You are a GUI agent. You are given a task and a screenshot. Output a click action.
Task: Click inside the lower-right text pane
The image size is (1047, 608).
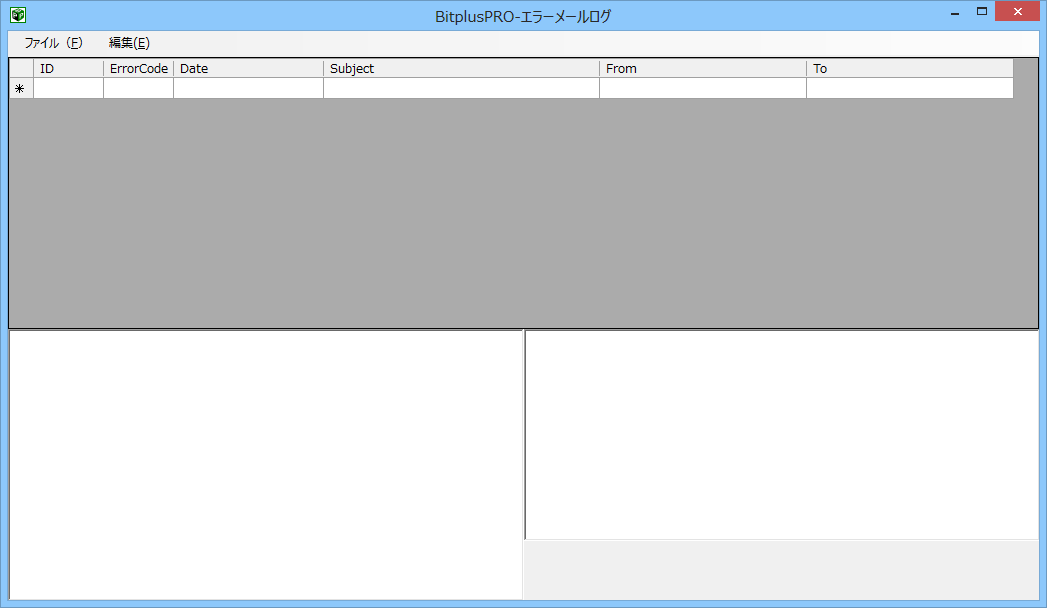tap(782, 435)
